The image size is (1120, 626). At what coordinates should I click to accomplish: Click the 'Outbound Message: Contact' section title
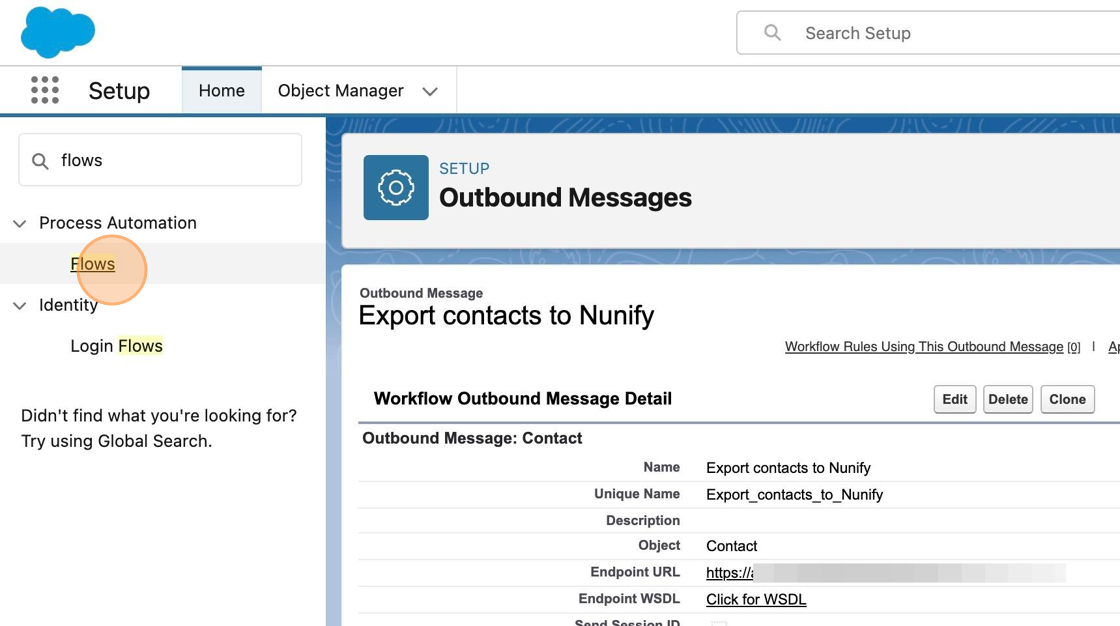coord(472,438)
